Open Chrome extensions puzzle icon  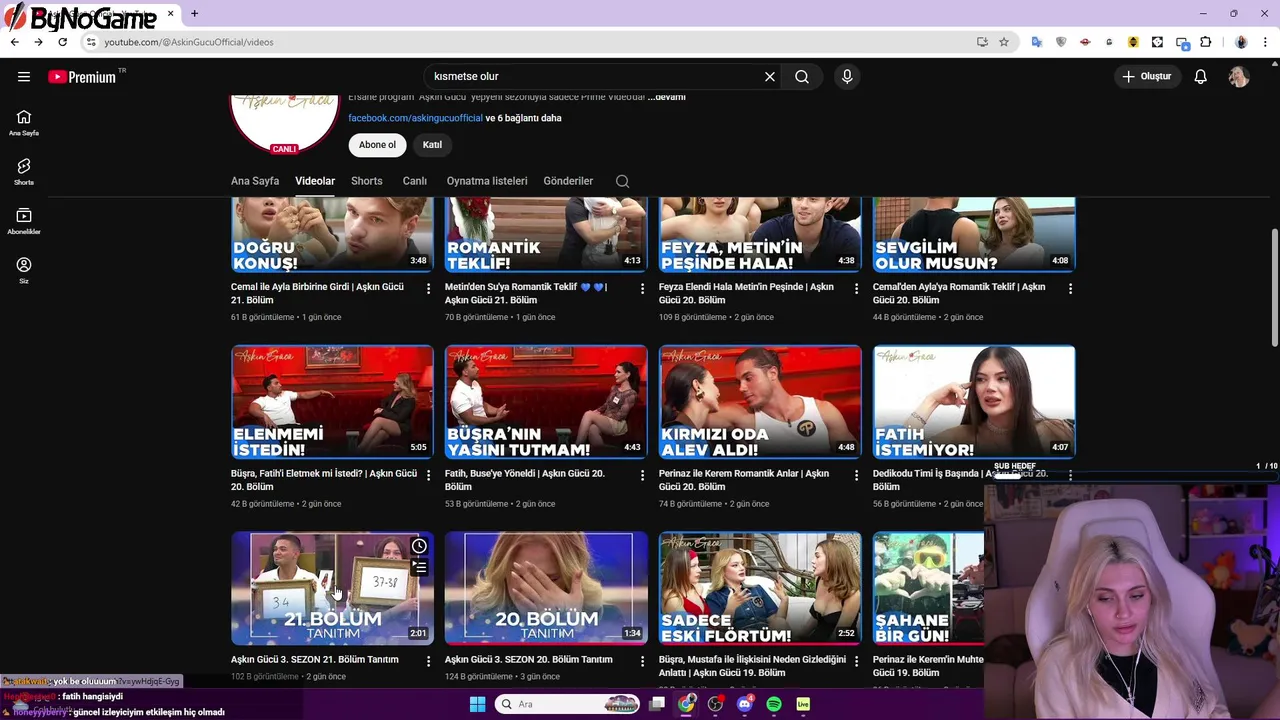coord(1205,42)
